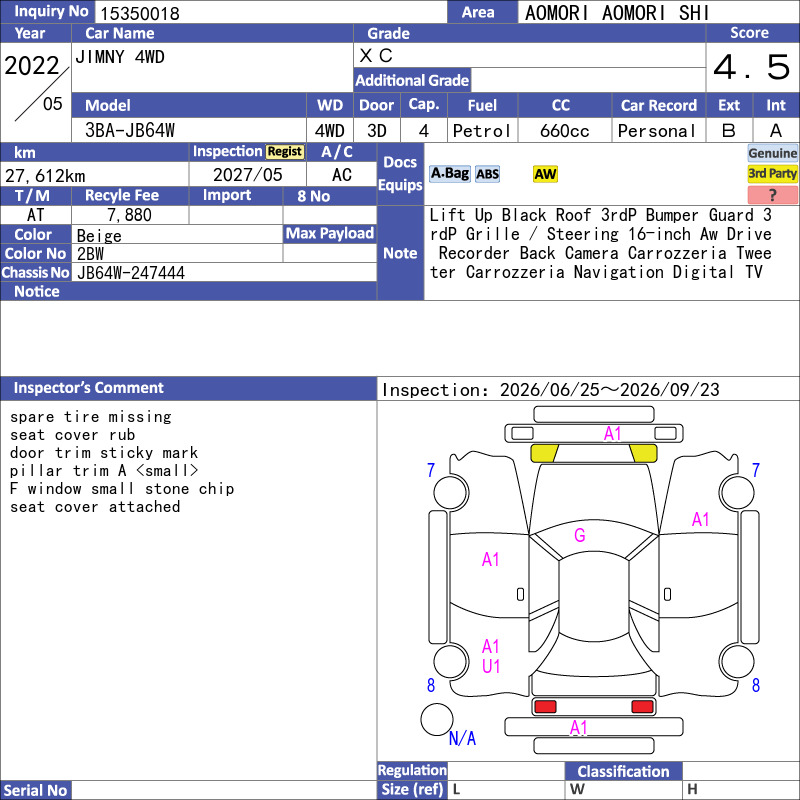Click 'door trim sticky mark' comment

(104, 453)
